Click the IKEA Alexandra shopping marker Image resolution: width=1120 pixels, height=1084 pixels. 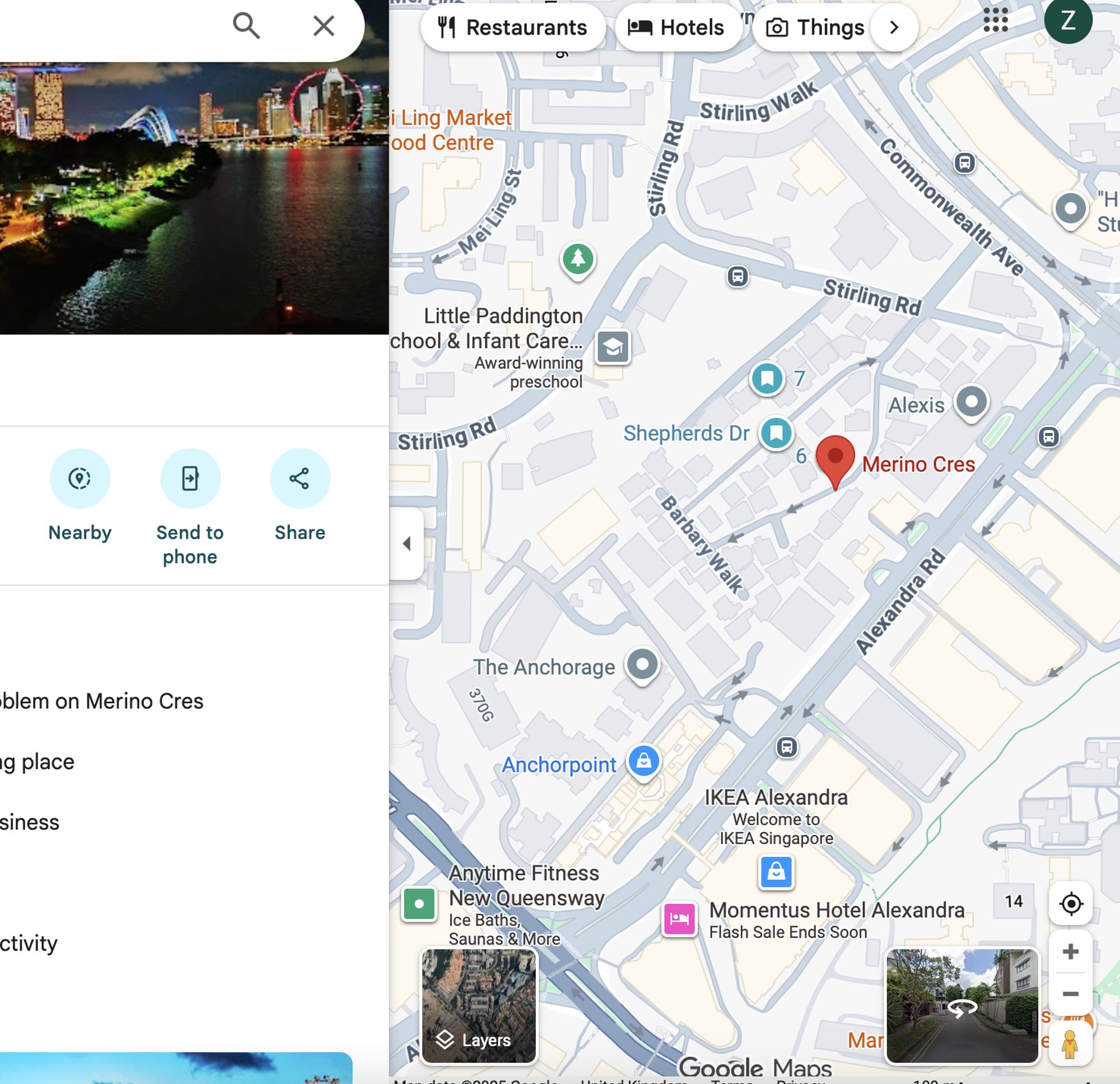point(776,871)
